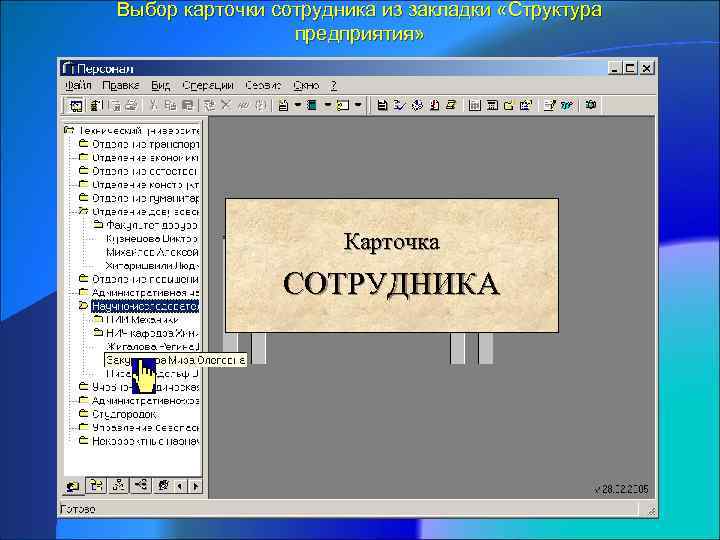The height and width of the screenshot is (540, 720).
Task: Click the leftmost pressed panel toggle toolbar icon
Action: (x=76, y=106)
